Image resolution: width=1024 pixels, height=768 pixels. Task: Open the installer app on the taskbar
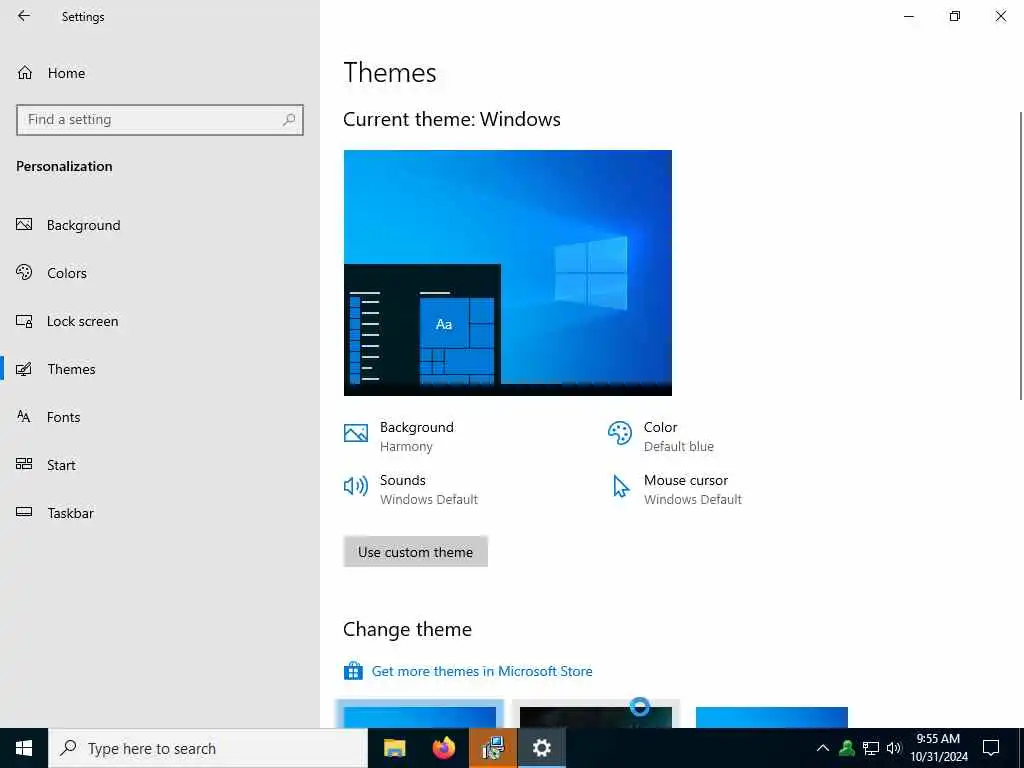[492, 748]
